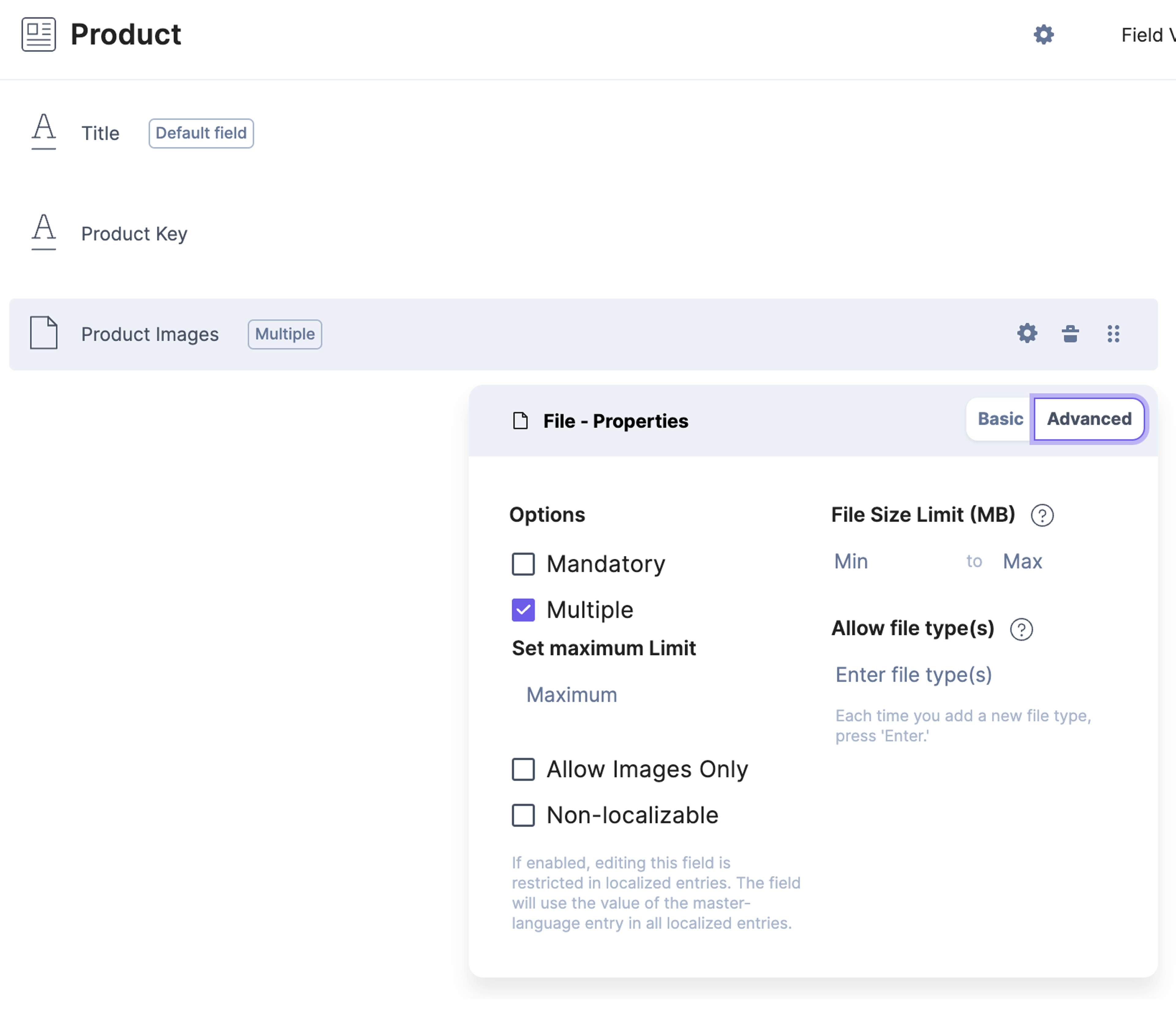Click the Title field text icon

[x=44, y=132]
